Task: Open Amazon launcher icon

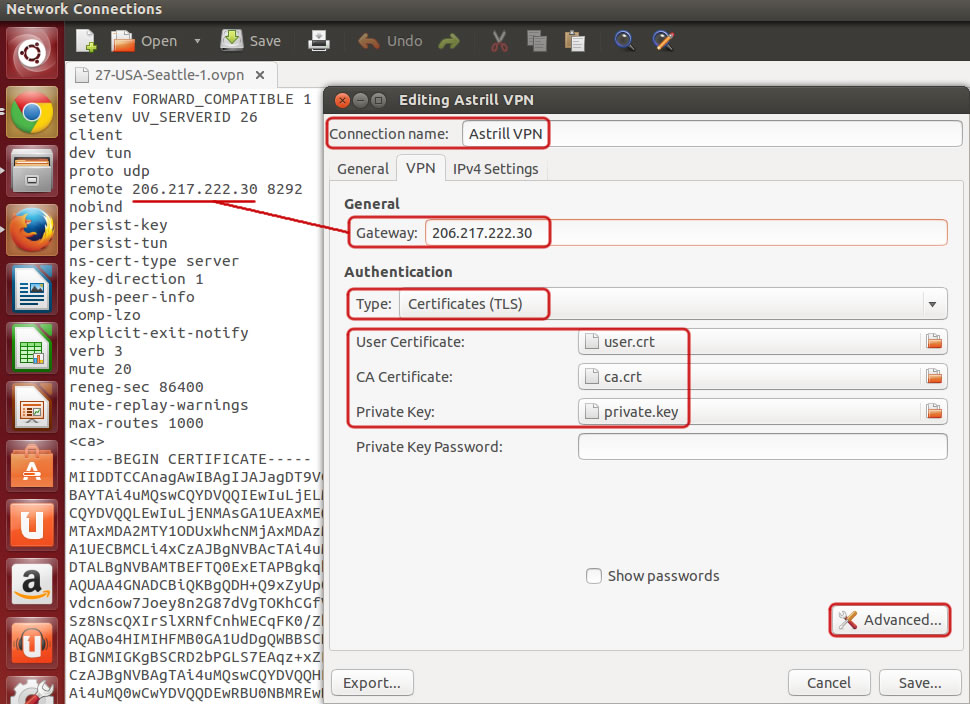Action: (x=32, y=584)
